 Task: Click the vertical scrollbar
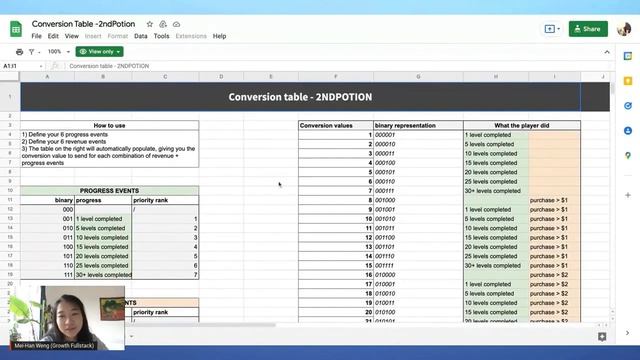pos(612,90)
